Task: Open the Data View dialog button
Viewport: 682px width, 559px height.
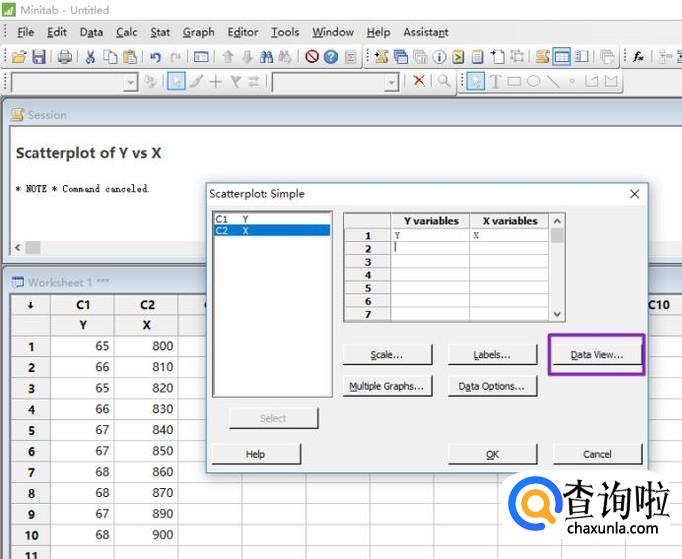Action: point(596,355)
